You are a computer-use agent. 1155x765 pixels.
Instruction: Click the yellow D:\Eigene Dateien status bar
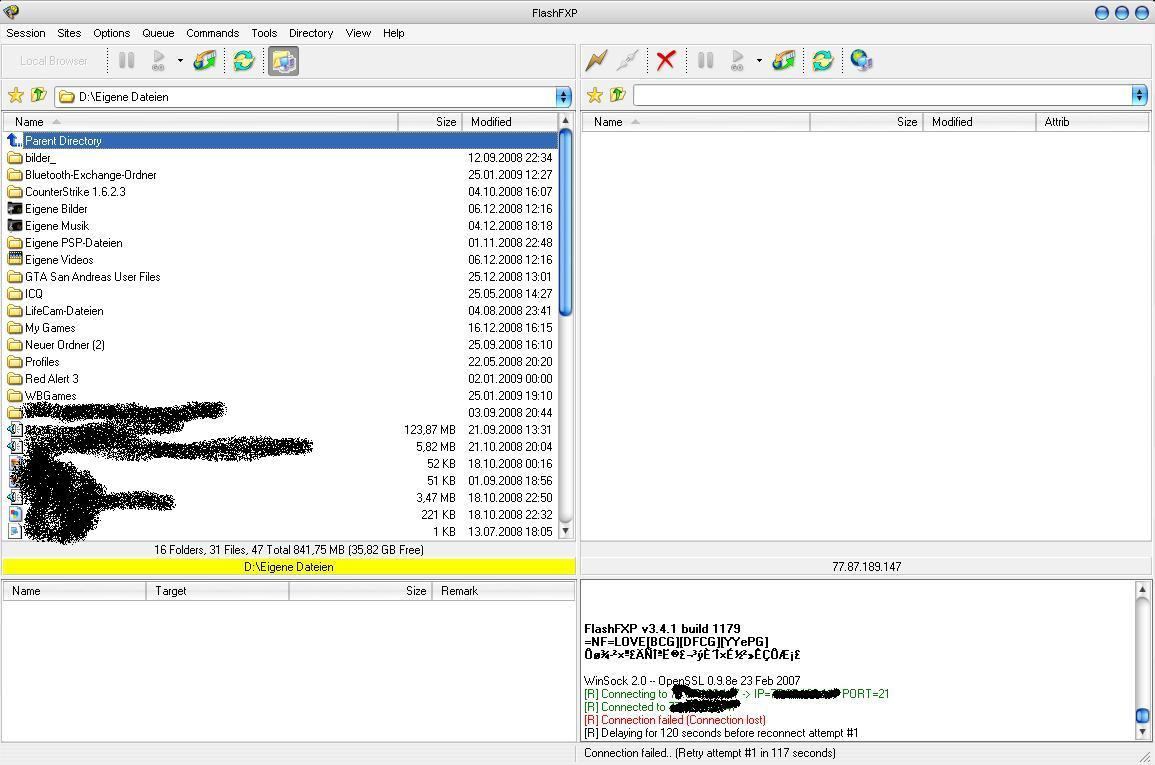[x=289, y=567]
